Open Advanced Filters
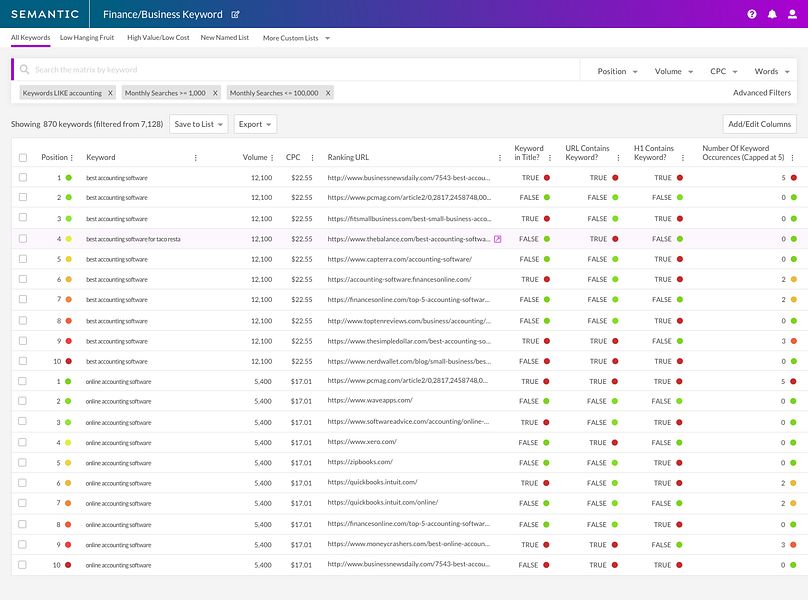The width and height of the screenshot is (808, 600). click(x=762, y=93)
